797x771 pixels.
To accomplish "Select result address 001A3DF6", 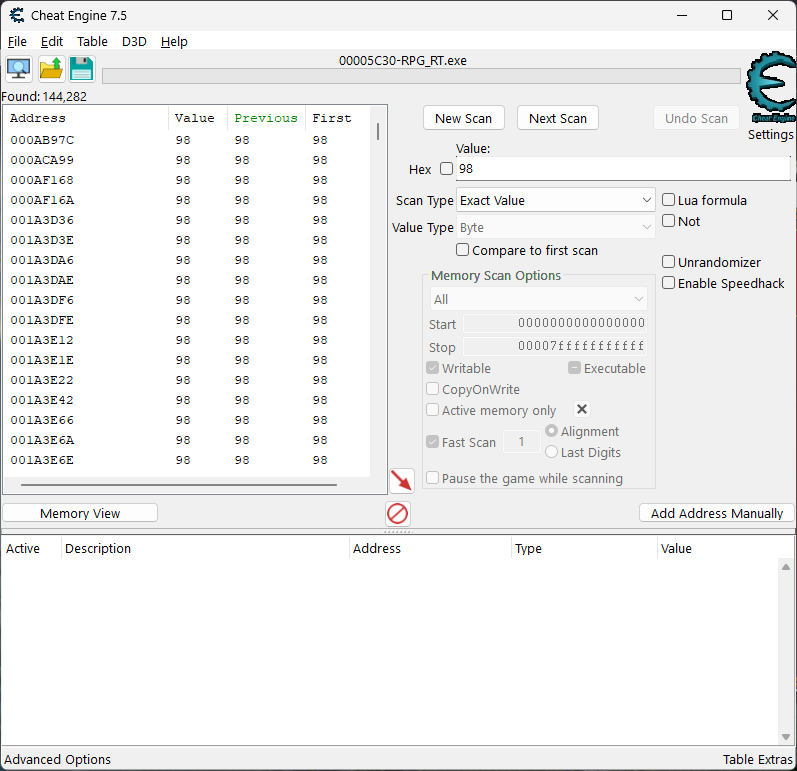I will (42, 300).
